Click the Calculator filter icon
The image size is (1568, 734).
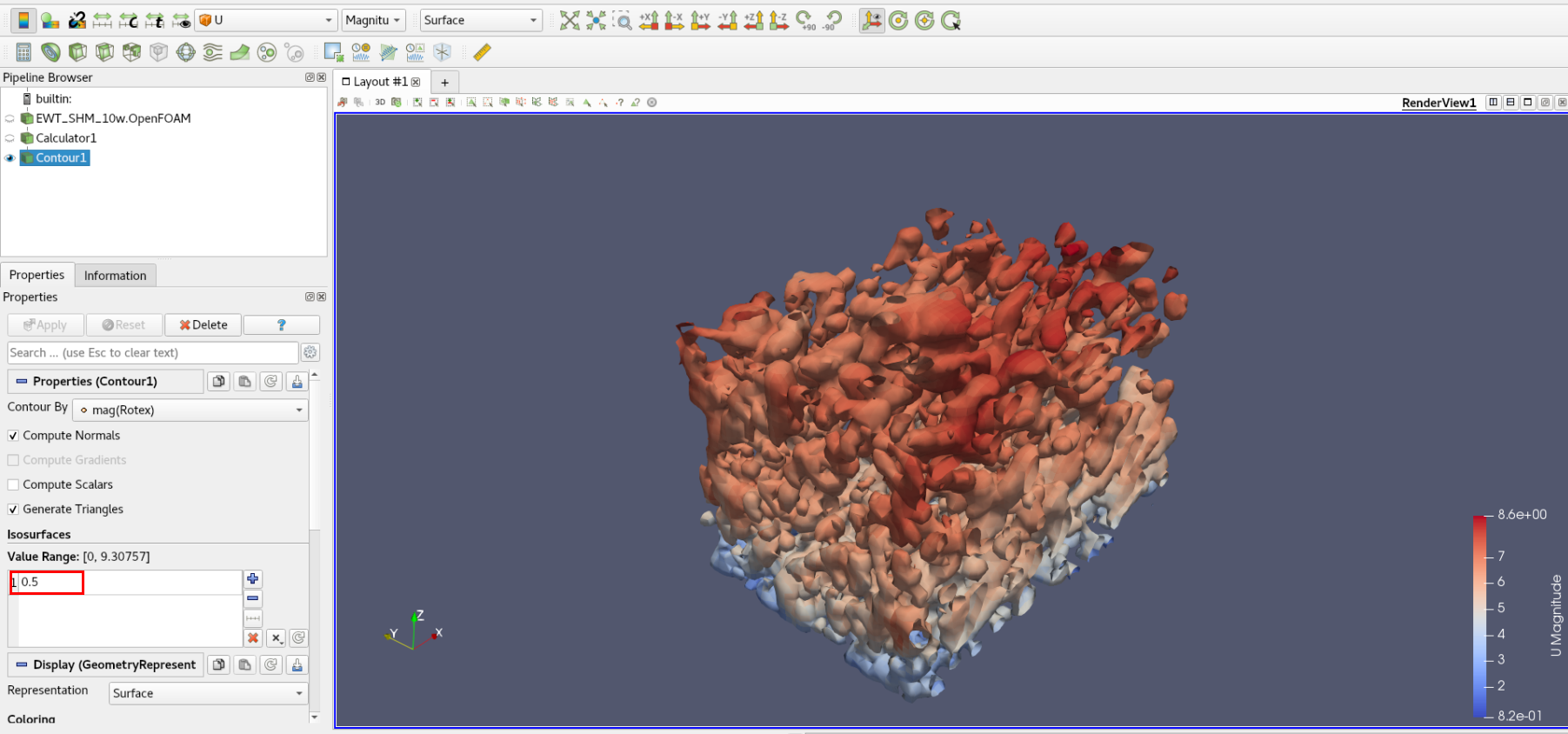[x=23, y=53]
